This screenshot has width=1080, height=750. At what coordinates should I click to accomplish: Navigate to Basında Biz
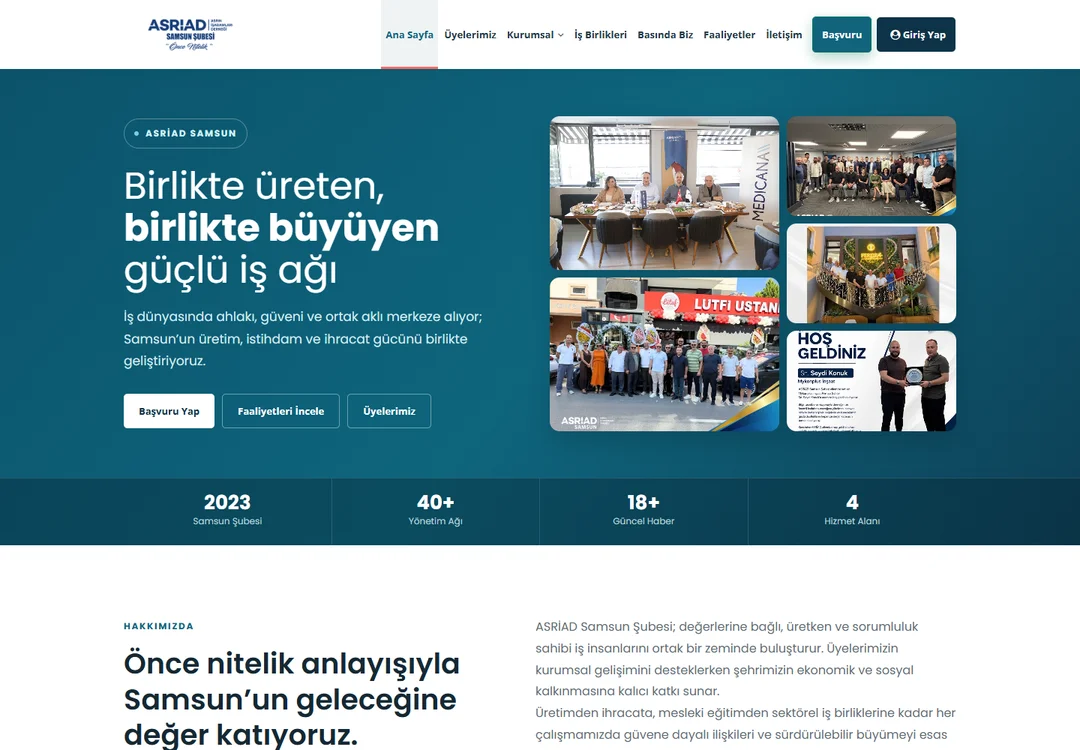[x=665, y=34]
